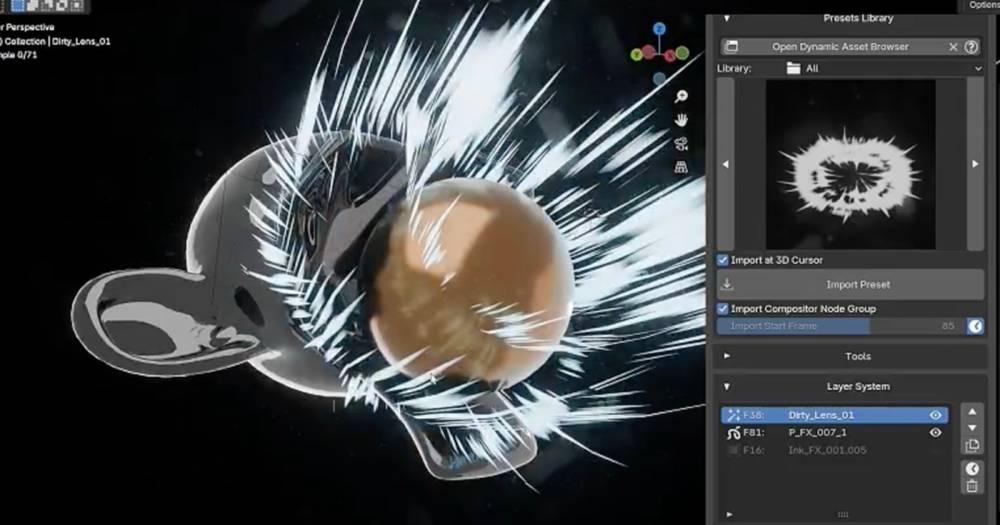Click the zoom magnifier viewport icon
This screenshot has width=1000, height=525.
coord(681,96)
